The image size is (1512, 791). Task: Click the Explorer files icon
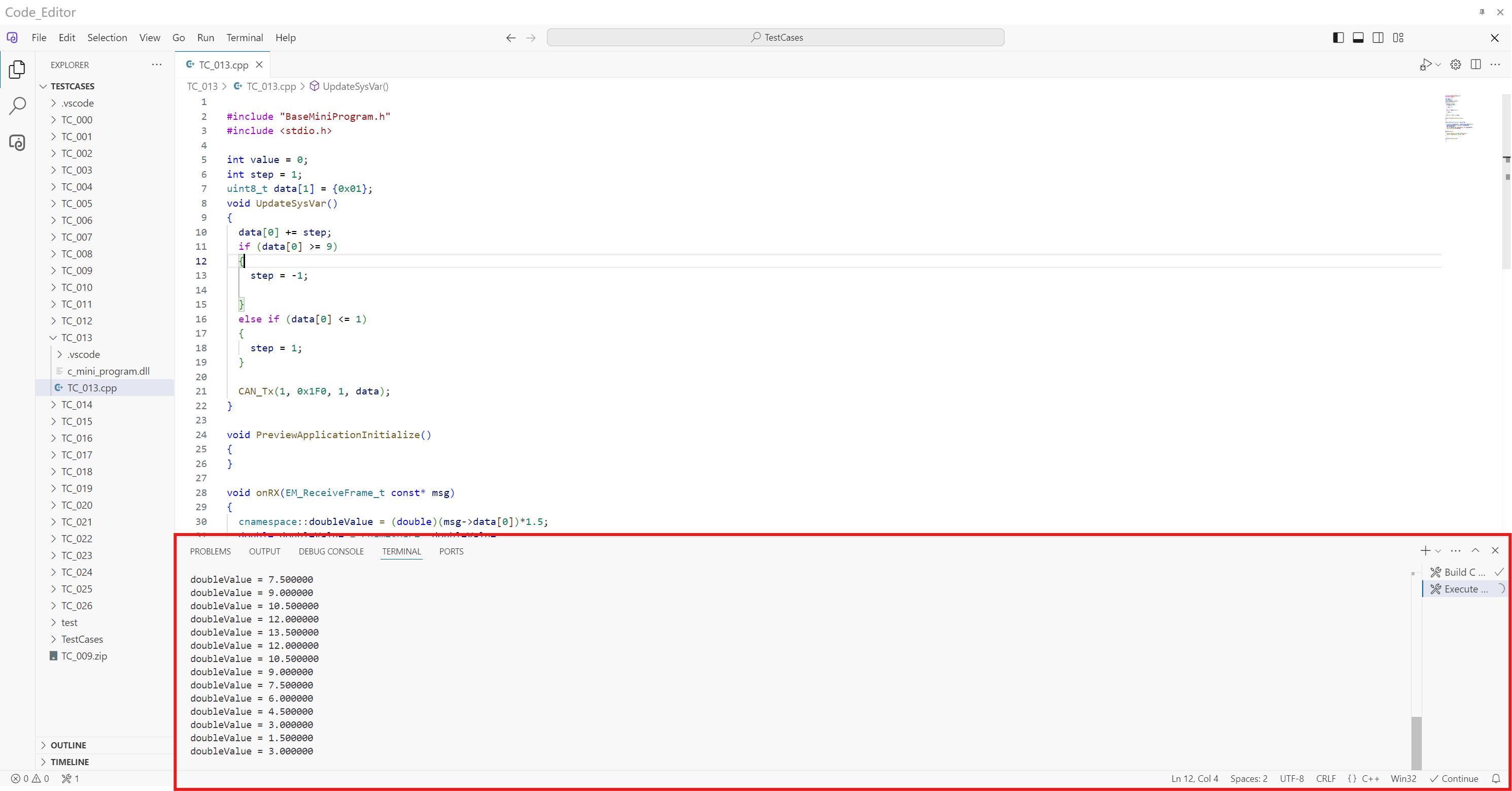click(17, 69)
